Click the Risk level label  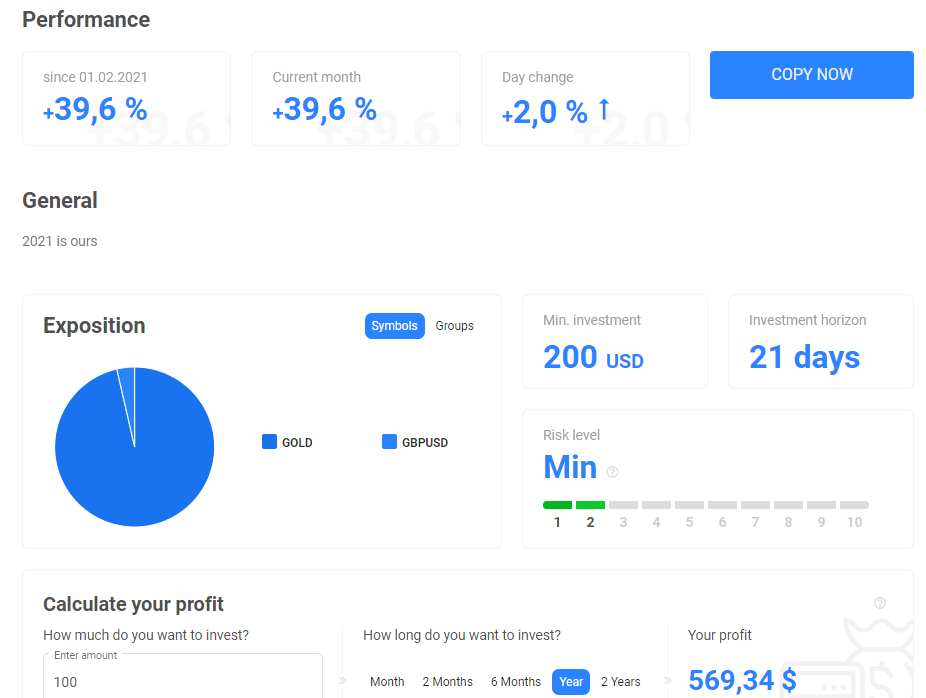point(571,435)
